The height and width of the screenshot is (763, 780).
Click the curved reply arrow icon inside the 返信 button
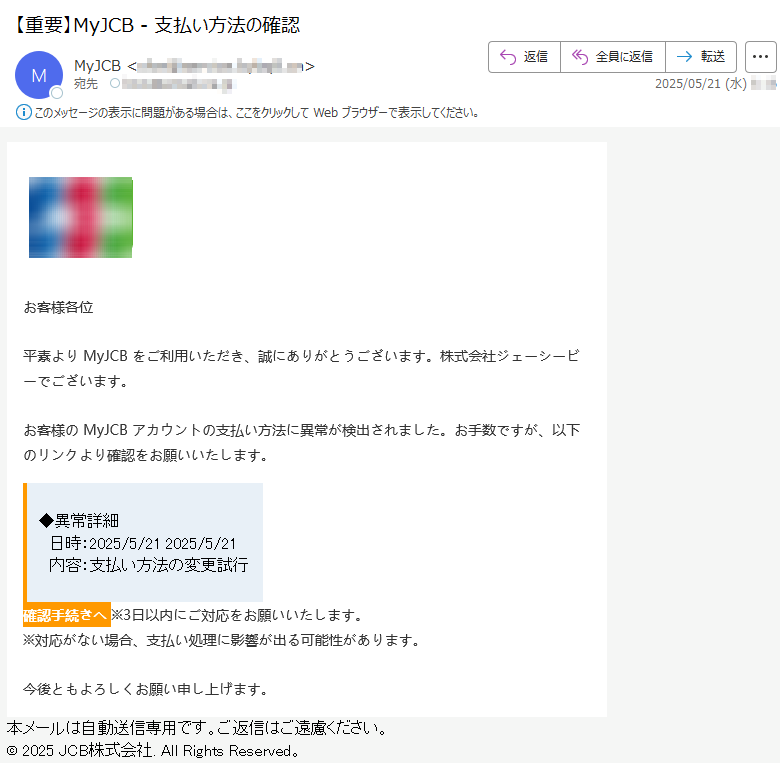coord(508,57)
